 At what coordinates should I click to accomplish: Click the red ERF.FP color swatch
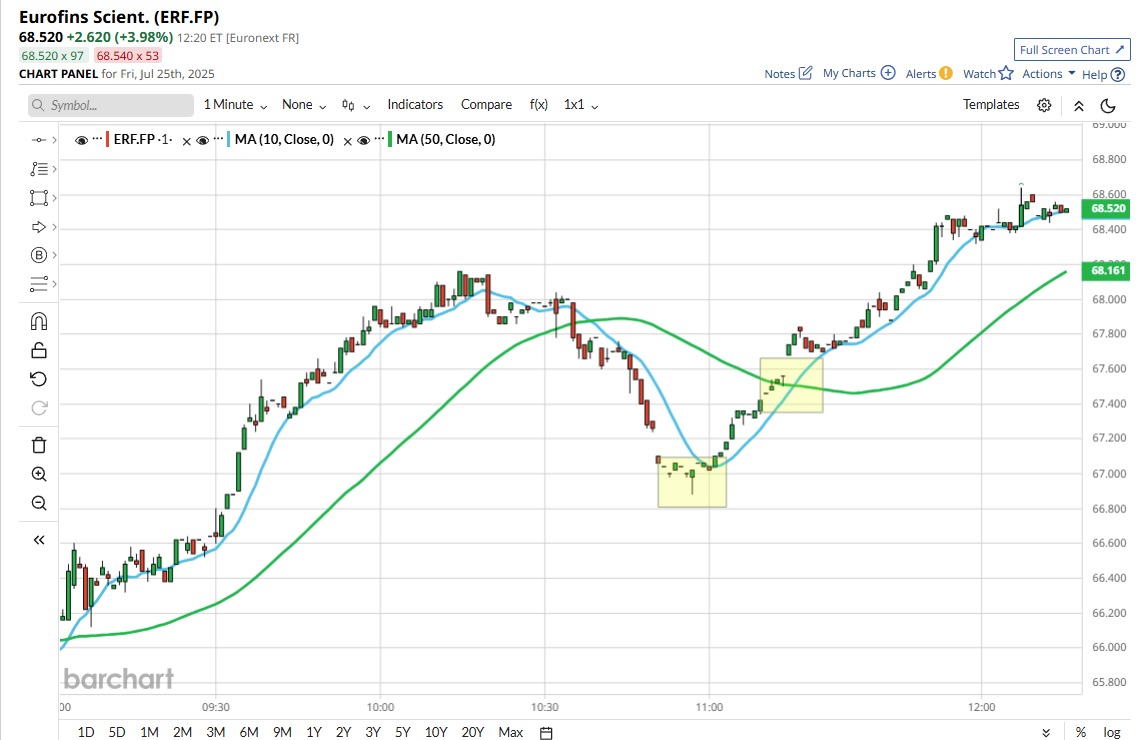coord(108,139)
